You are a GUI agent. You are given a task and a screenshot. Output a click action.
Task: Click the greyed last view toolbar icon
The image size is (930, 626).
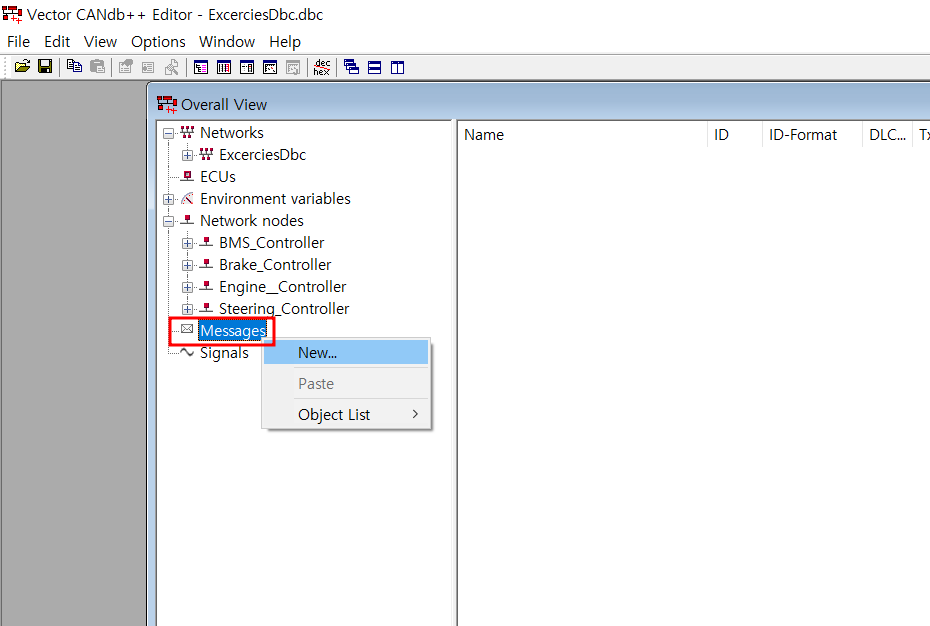click(294, 68)
